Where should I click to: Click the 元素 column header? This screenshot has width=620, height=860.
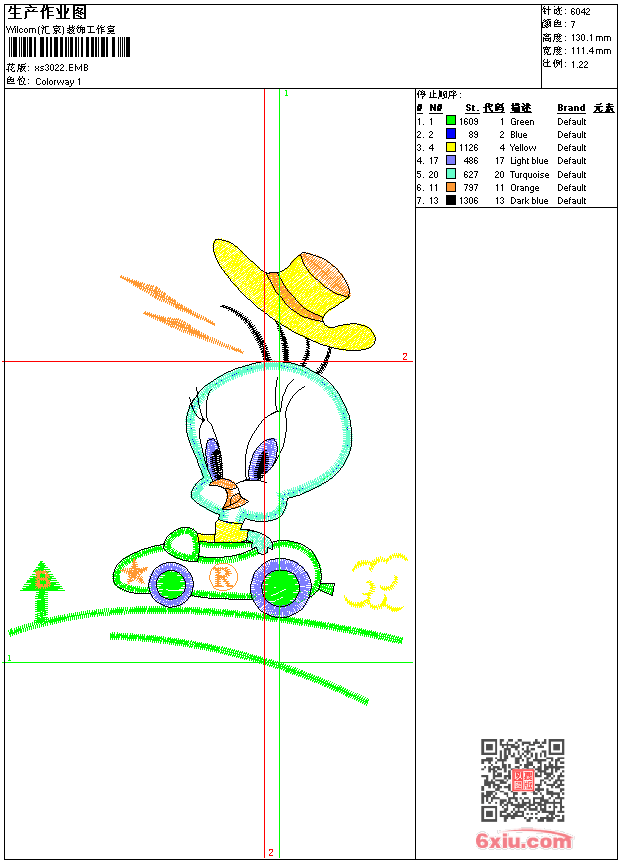(604, 108)
